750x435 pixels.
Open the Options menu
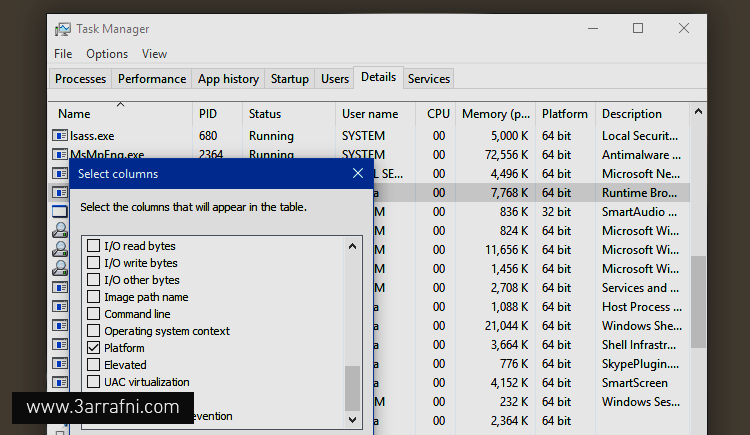[x=107, y=54]
